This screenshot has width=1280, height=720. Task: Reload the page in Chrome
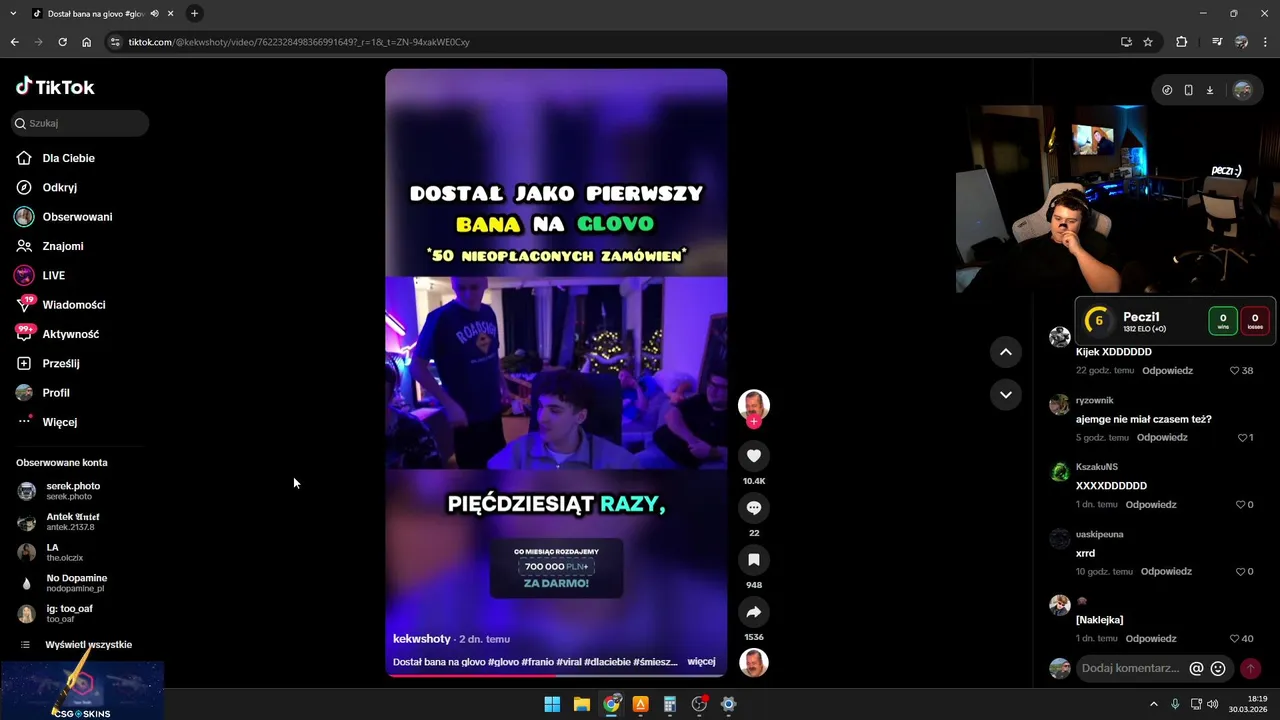click(62, 42)
